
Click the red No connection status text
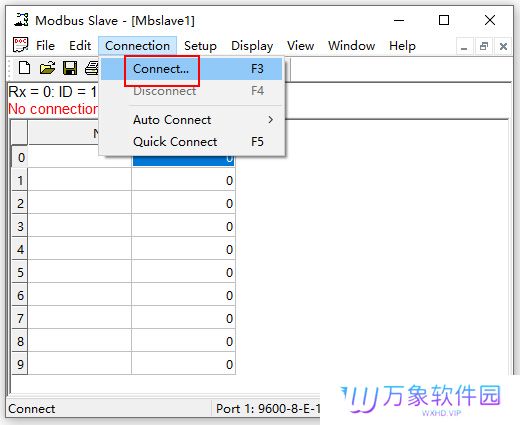(53, 109)
